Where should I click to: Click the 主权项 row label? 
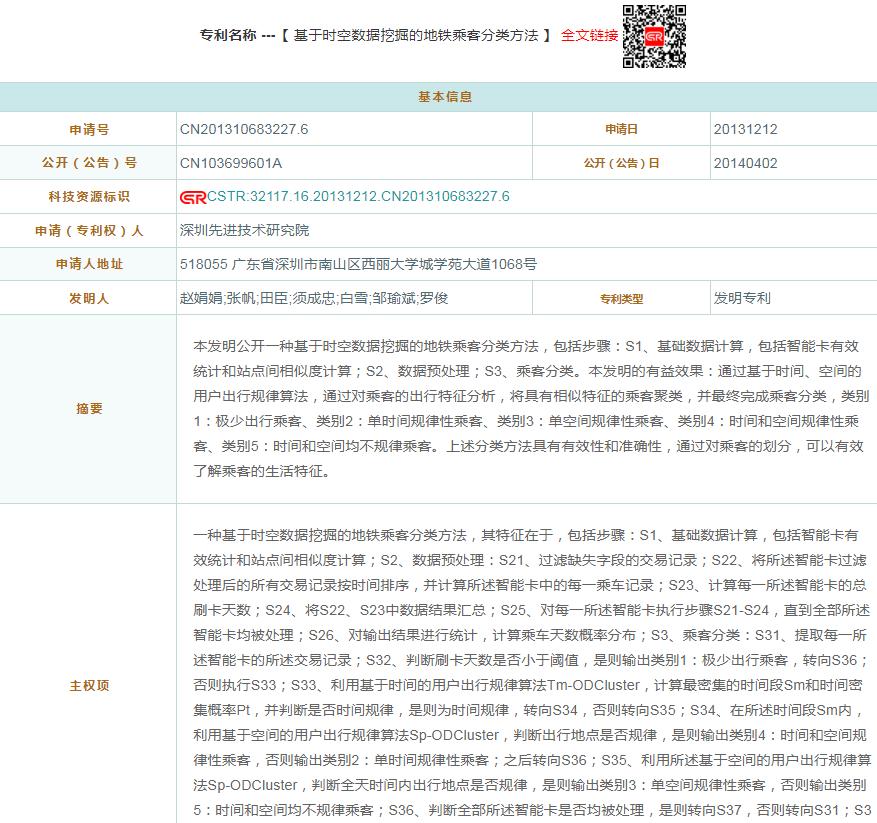coord(88,686)
